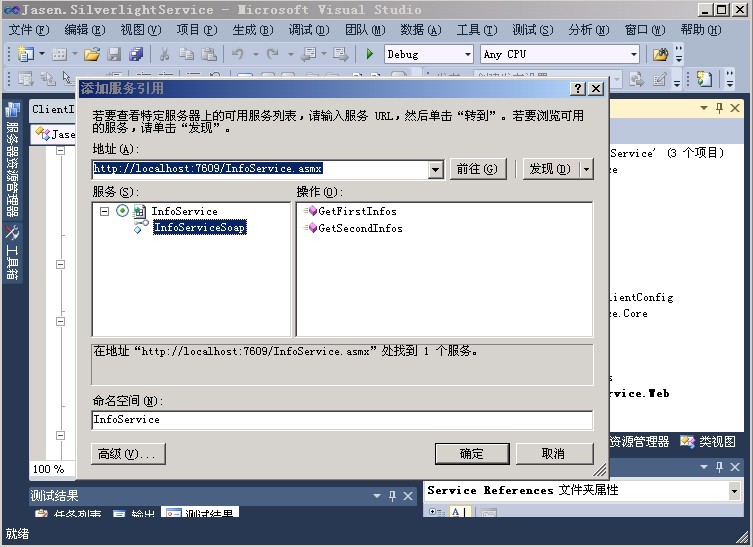Open the Server Explorer side tab
This screenshot has height=547, width=753.
coord(12,159)
